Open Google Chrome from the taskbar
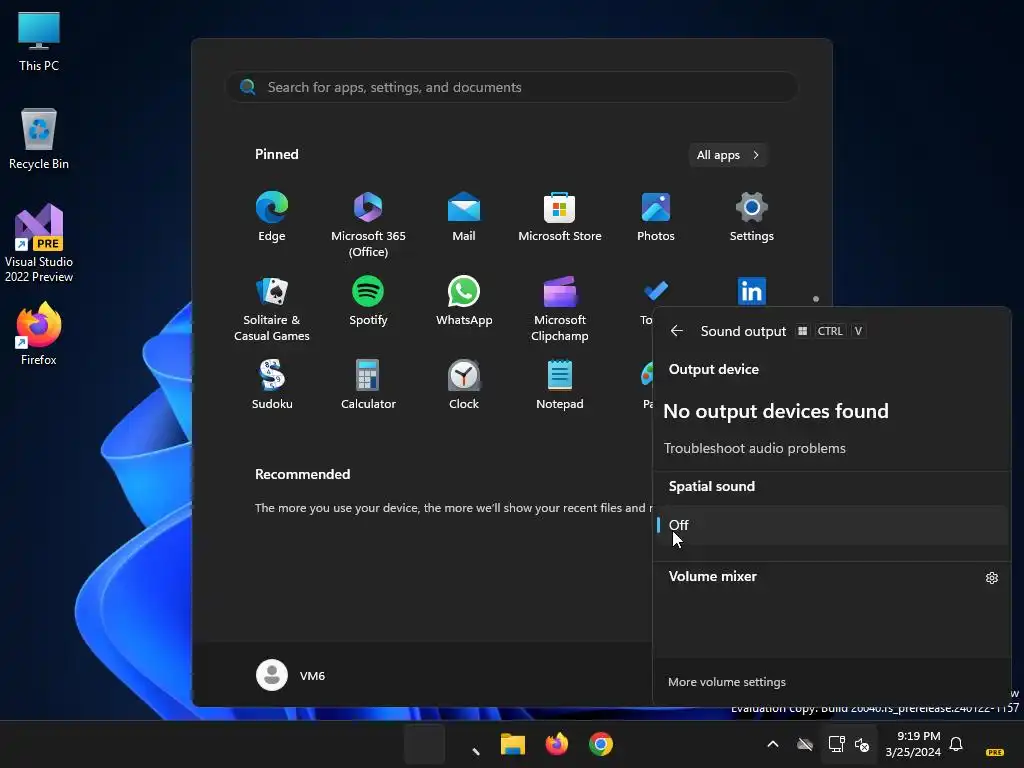 (601, 744)
